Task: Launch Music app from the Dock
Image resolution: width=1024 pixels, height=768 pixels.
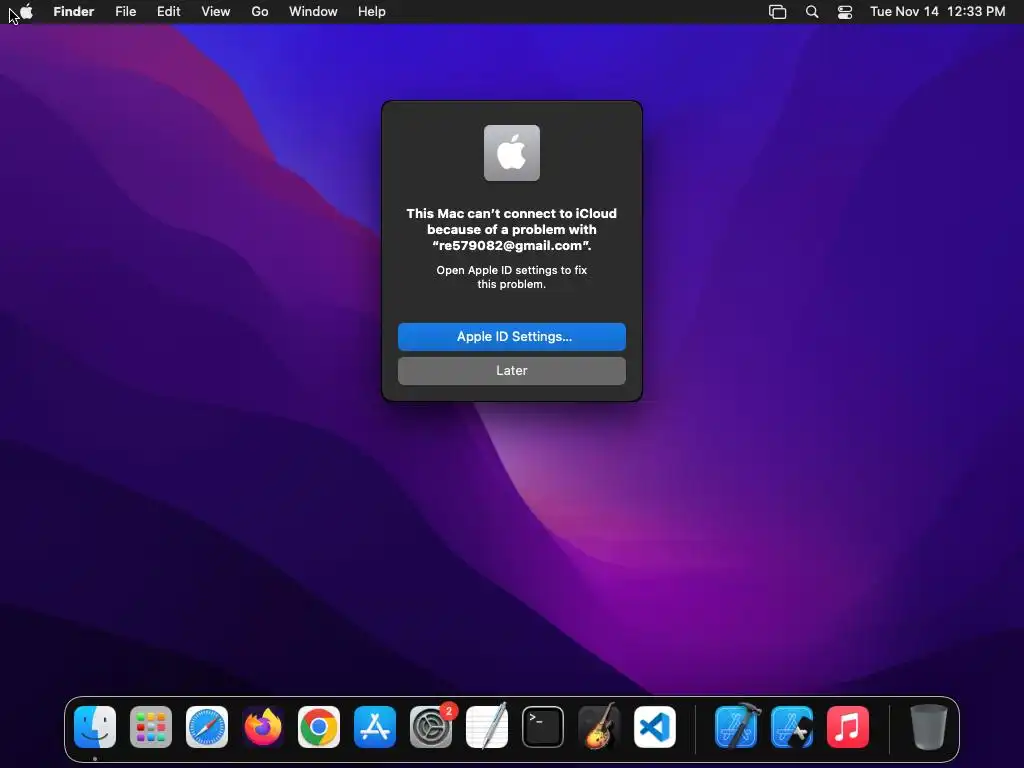Action: [x=848, y=727]
